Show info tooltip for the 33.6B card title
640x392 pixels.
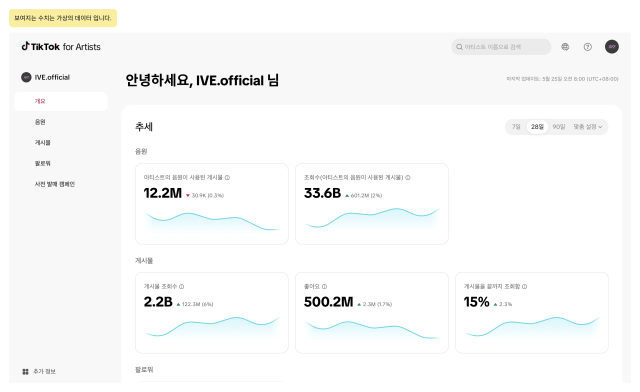[x=408, y=178]
